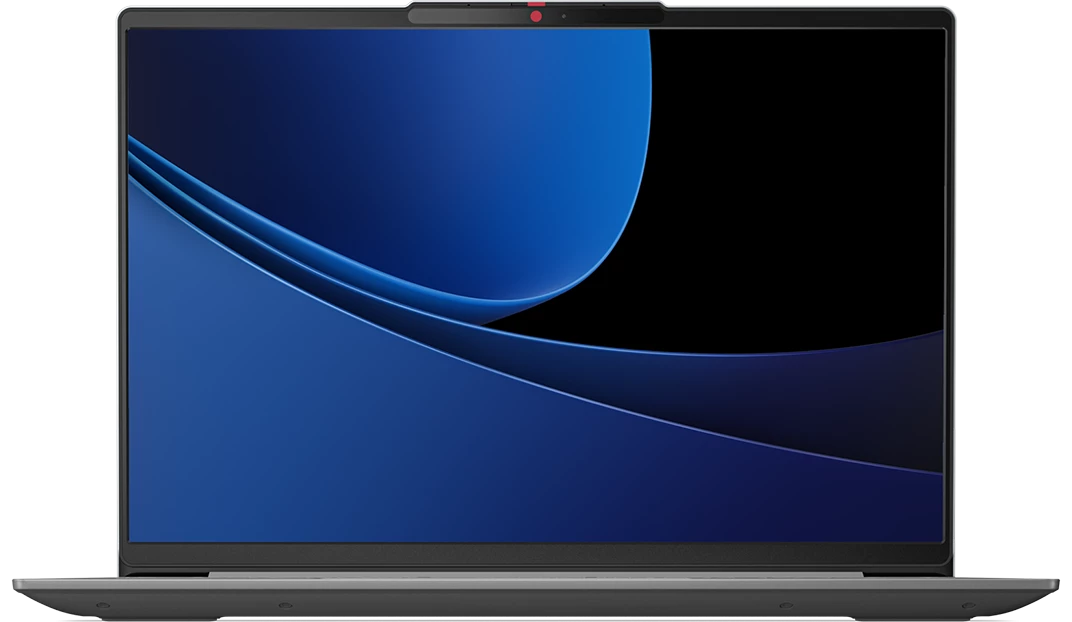Click the black bezel below the display
1072x622 pixels.
pos(536,553)
